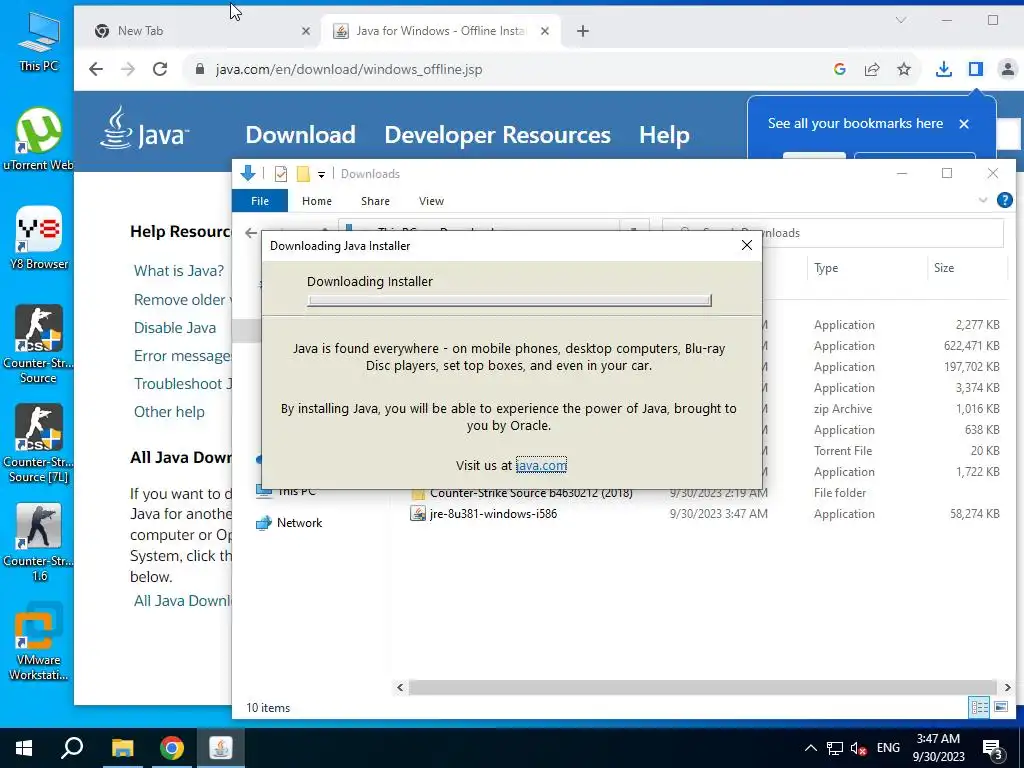This screenshot has width=1024, height=768.
Task: Open the View ribbon tab
Action: (431, 201)
